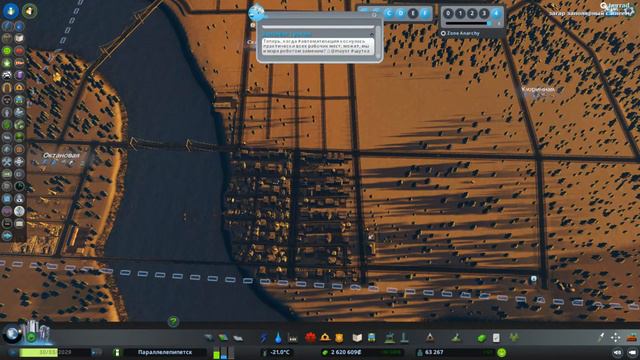
Task: Click the top-left yellow circle icon
Action: 29,11
